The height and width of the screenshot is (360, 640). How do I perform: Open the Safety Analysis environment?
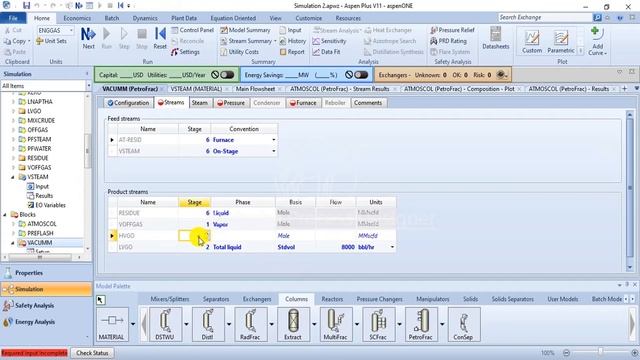click(x=47, y=305)
